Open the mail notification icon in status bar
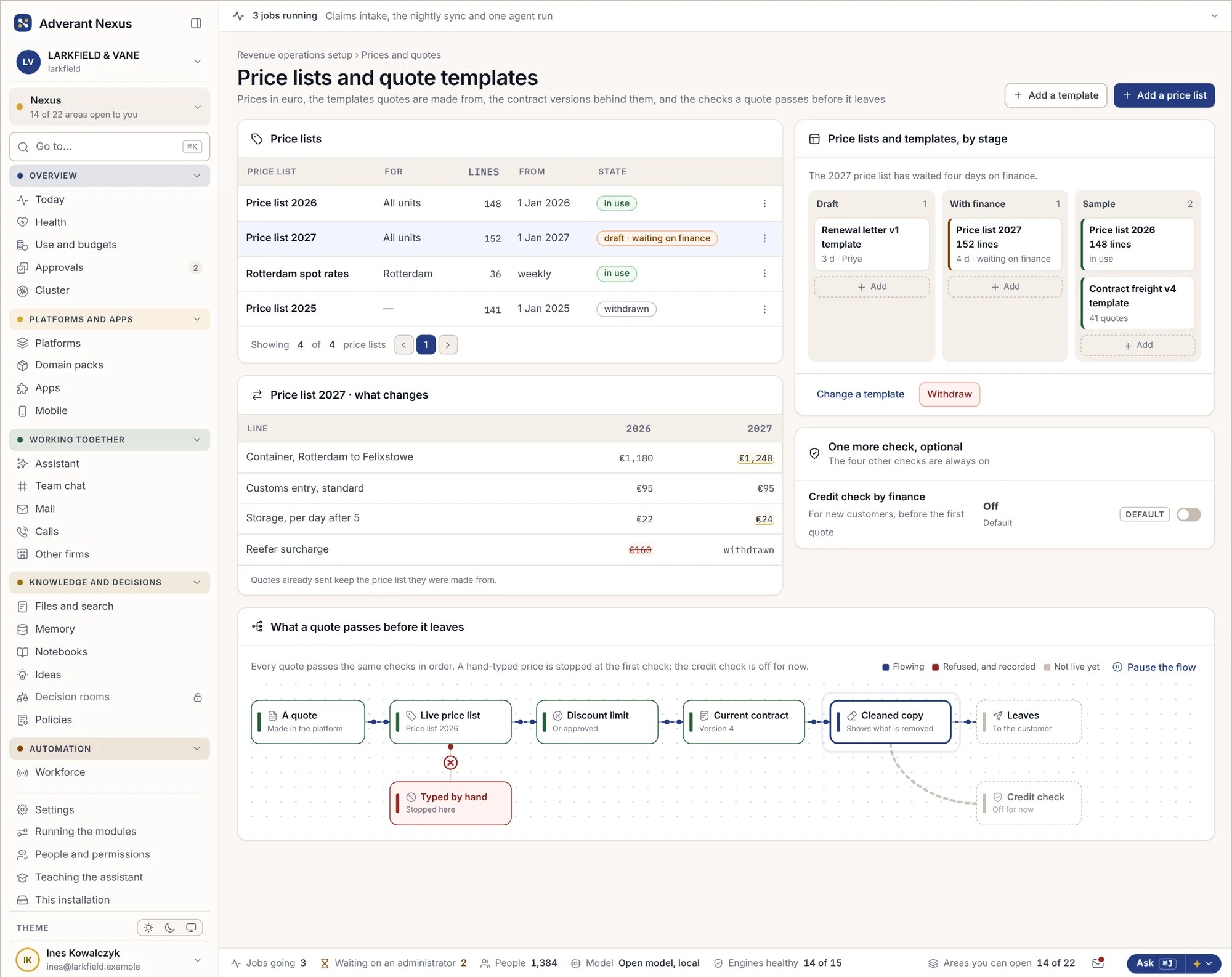The height and width of the screenshot is (977, 1232). 1098,963
